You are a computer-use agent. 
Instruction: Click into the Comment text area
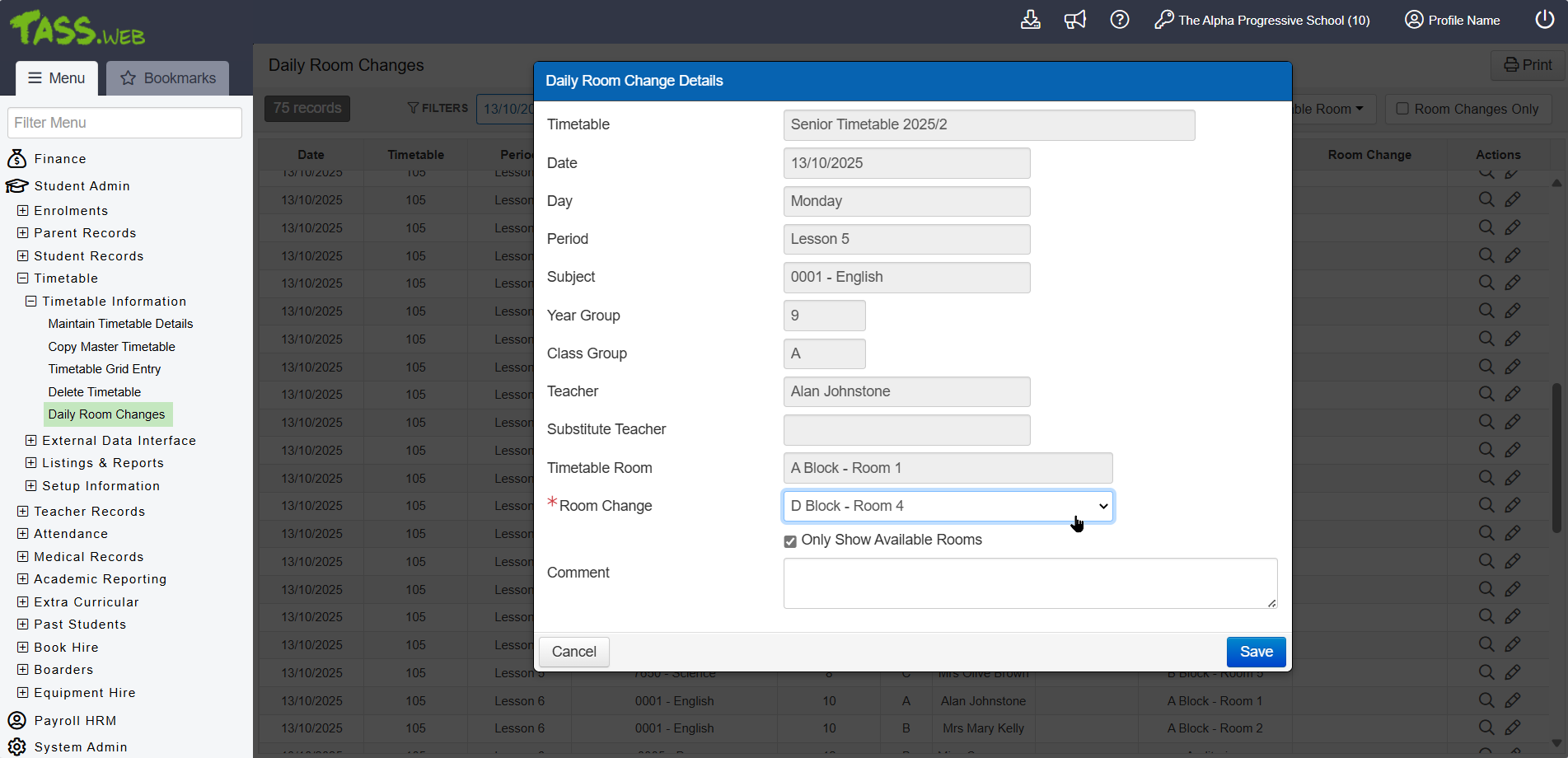[1030, 583]
